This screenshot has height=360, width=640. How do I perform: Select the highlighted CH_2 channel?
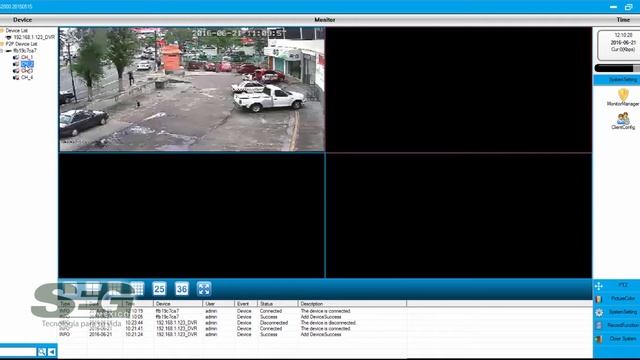[x=27, y=64]
